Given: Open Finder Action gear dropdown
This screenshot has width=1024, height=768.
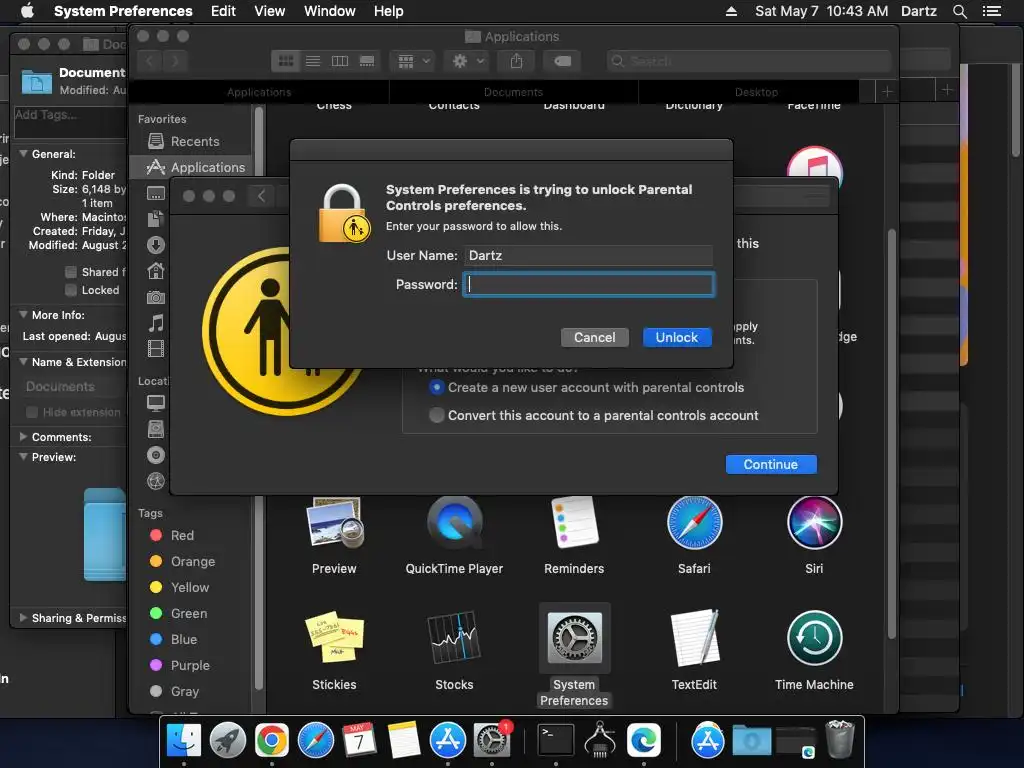Looking at the screenshot, I should pyautogui.click(x=466, y=61).
